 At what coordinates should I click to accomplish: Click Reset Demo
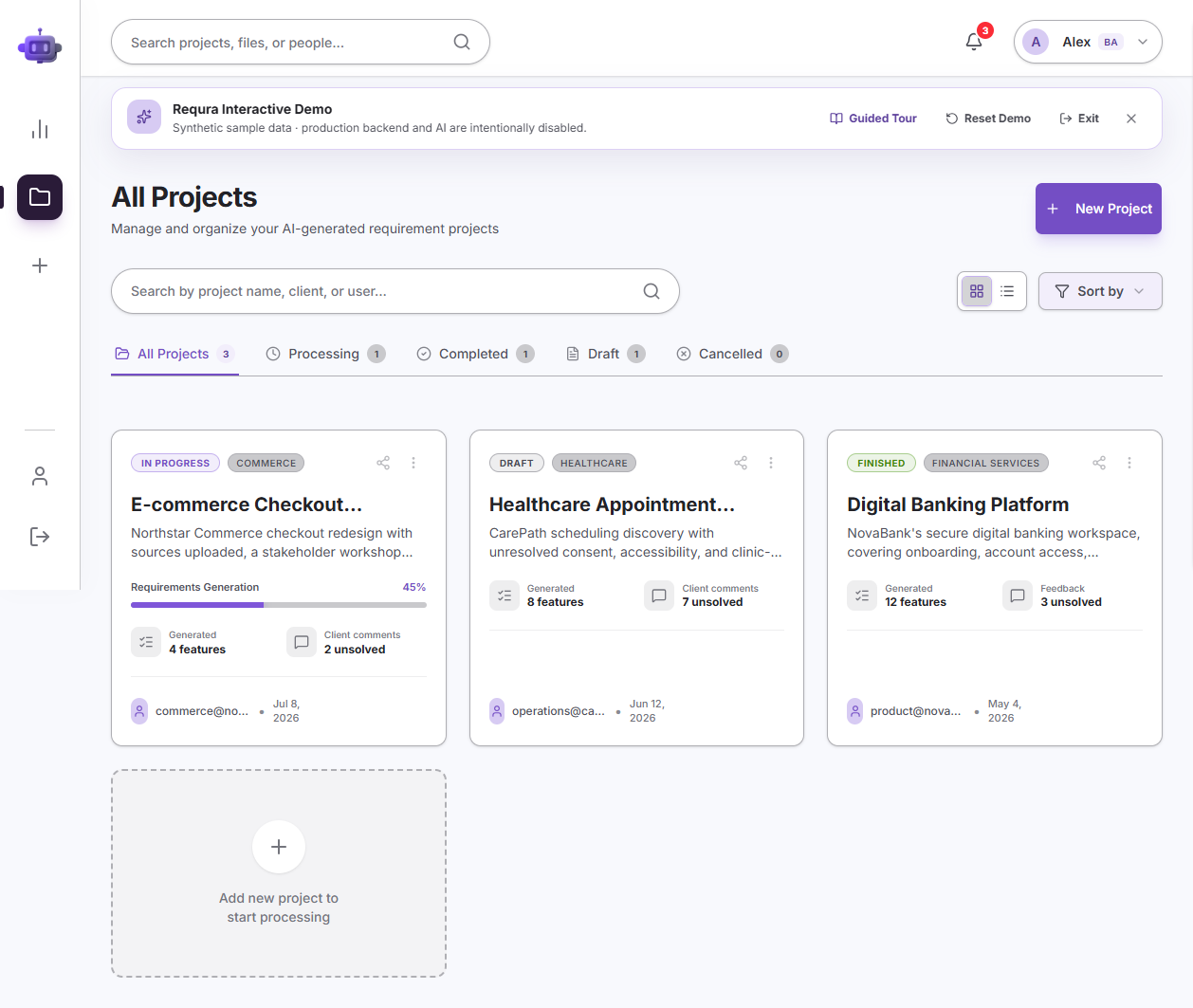pyautogui.click(x=988, y=119)
